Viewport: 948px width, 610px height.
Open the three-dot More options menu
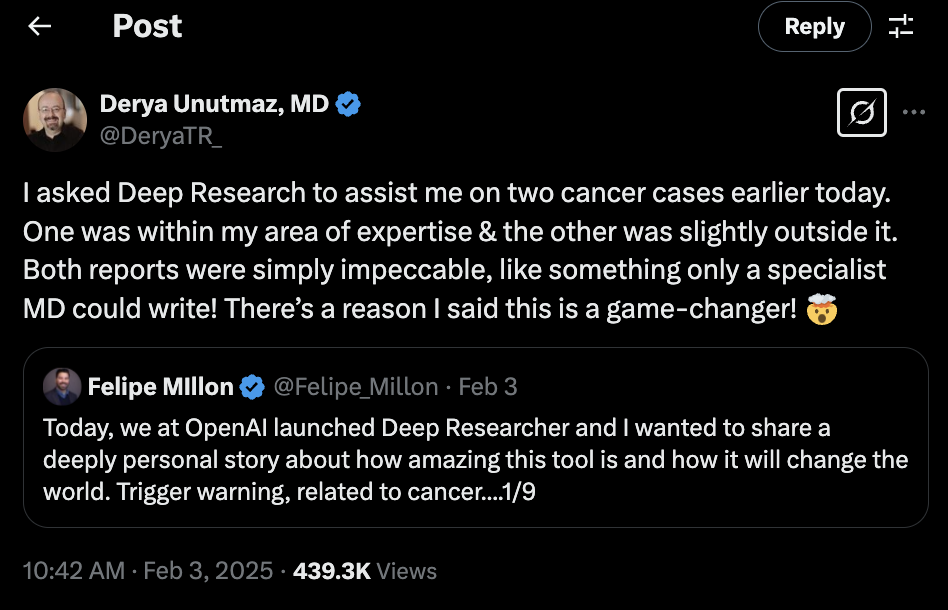913,112
